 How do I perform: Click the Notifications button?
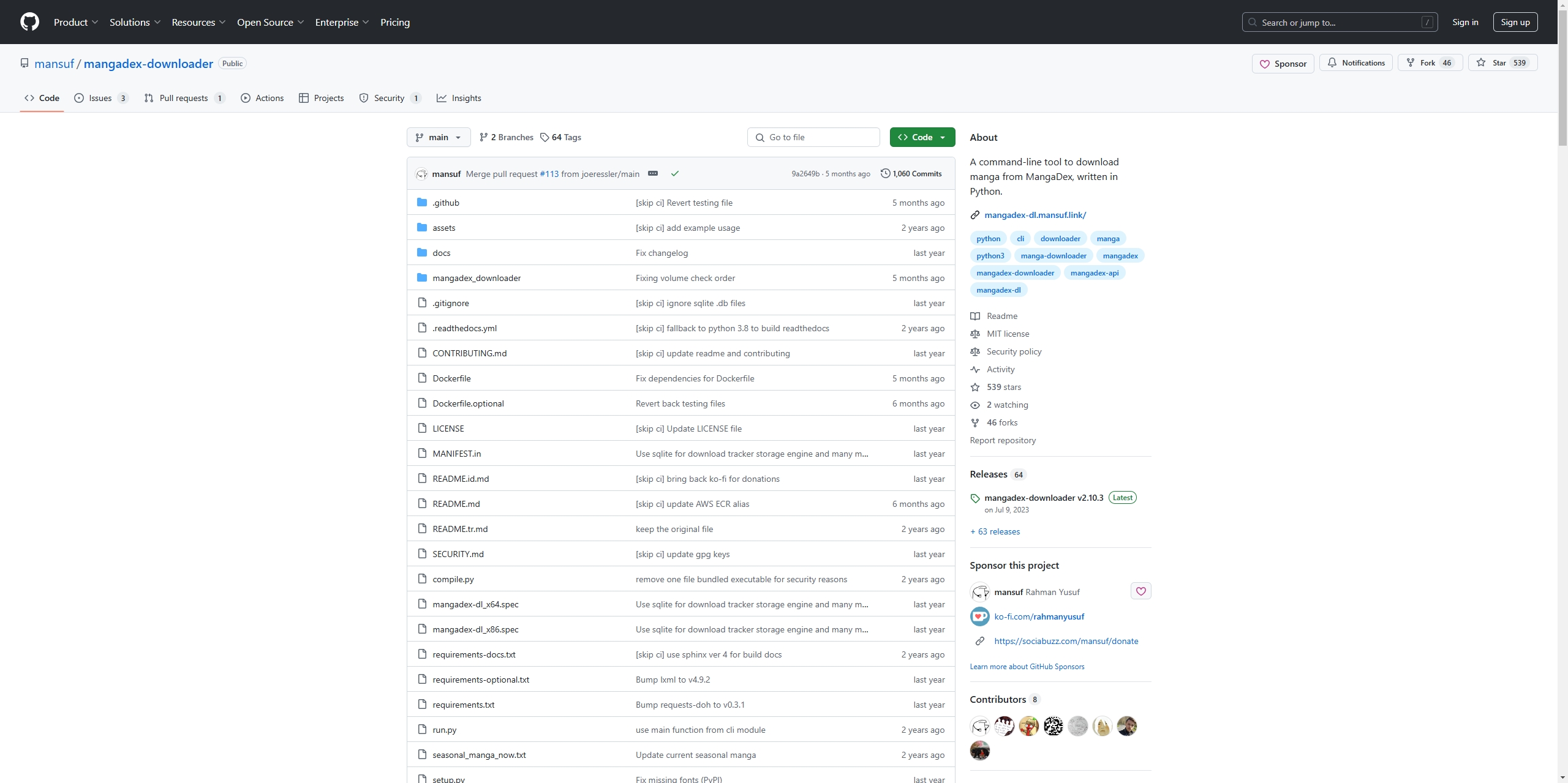[x=1356, y=62]
